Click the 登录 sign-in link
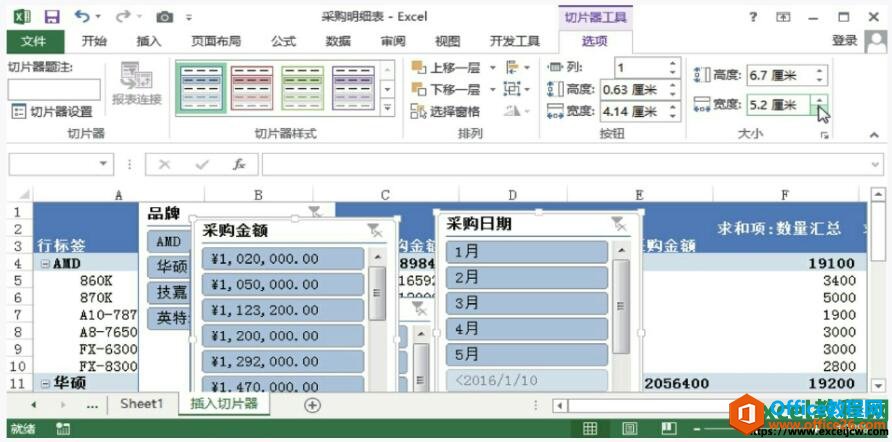Screen dimensions: 892x442 [844, 40]
